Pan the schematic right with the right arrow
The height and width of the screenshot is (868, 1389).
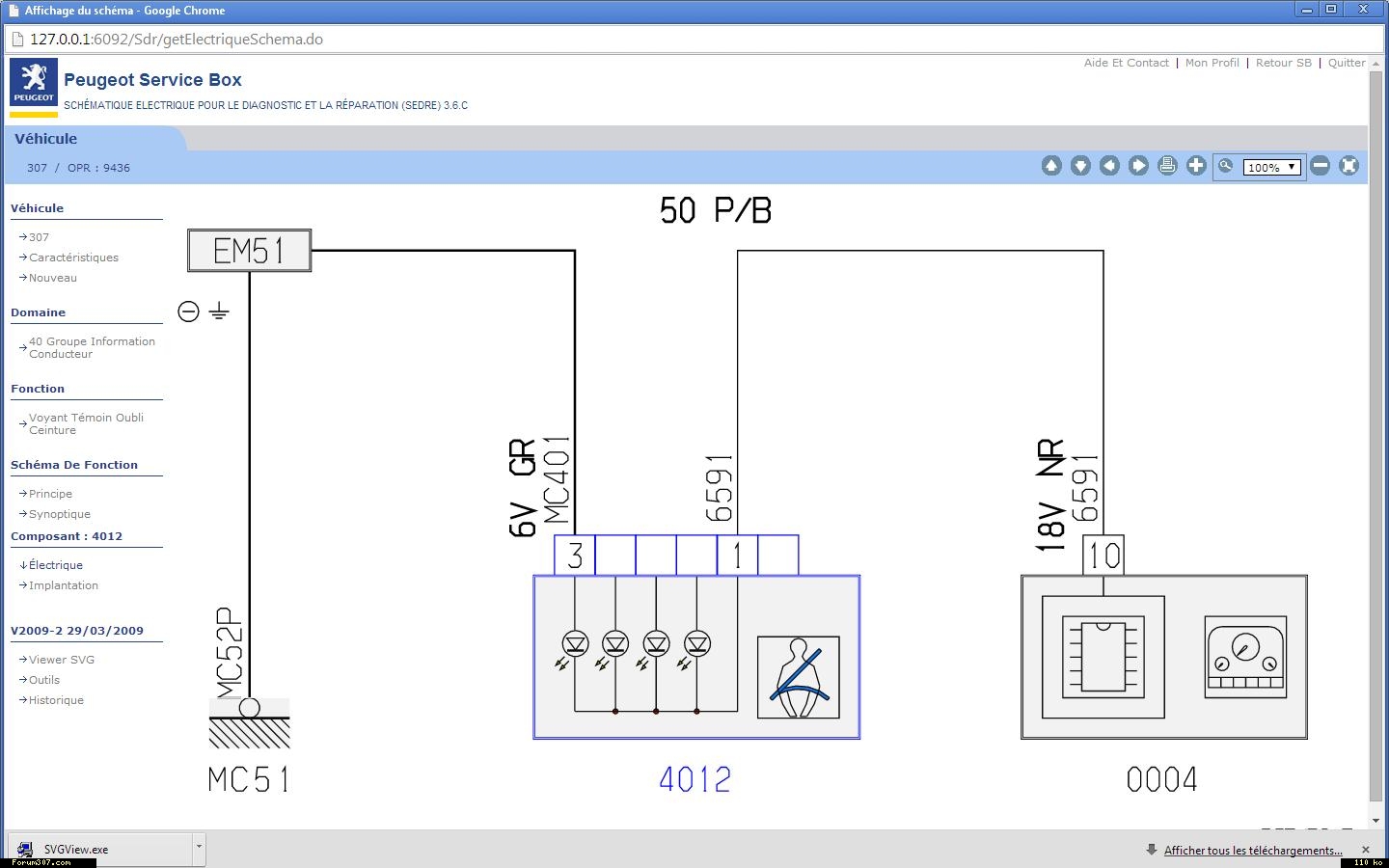click(1138, 166)
